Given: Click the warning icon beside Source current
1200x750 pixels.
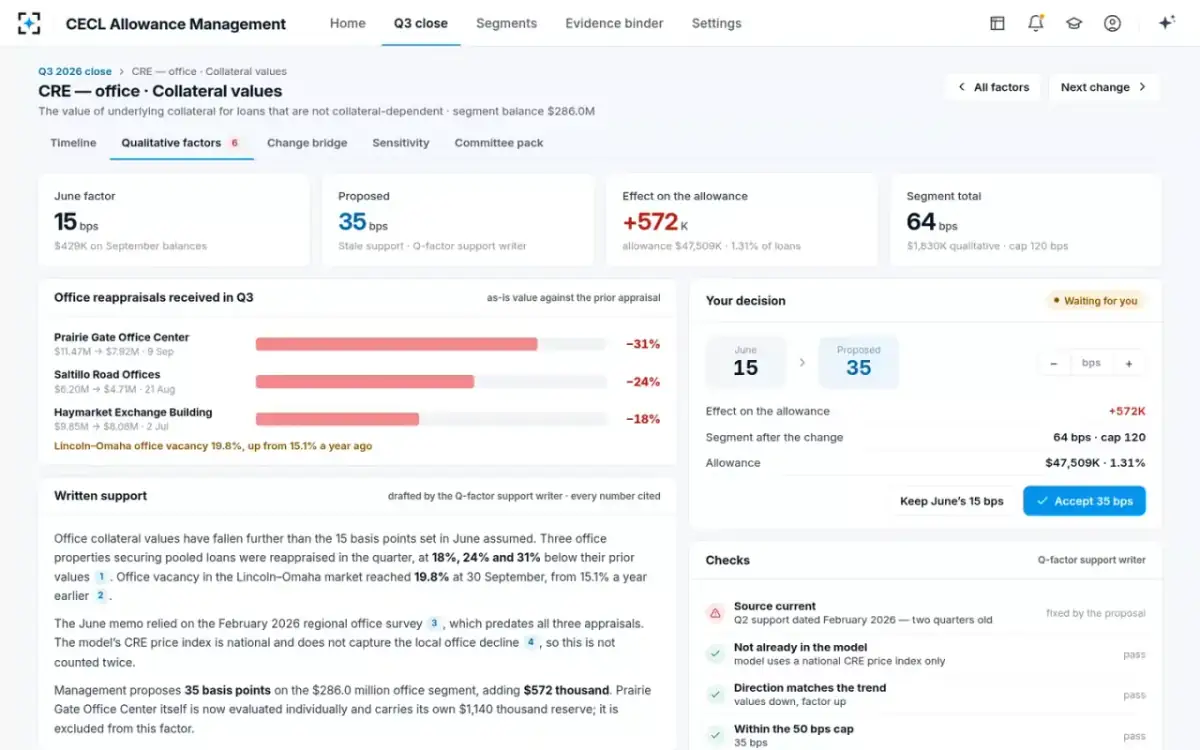Looking at the screenshot, I should [715, 613].
